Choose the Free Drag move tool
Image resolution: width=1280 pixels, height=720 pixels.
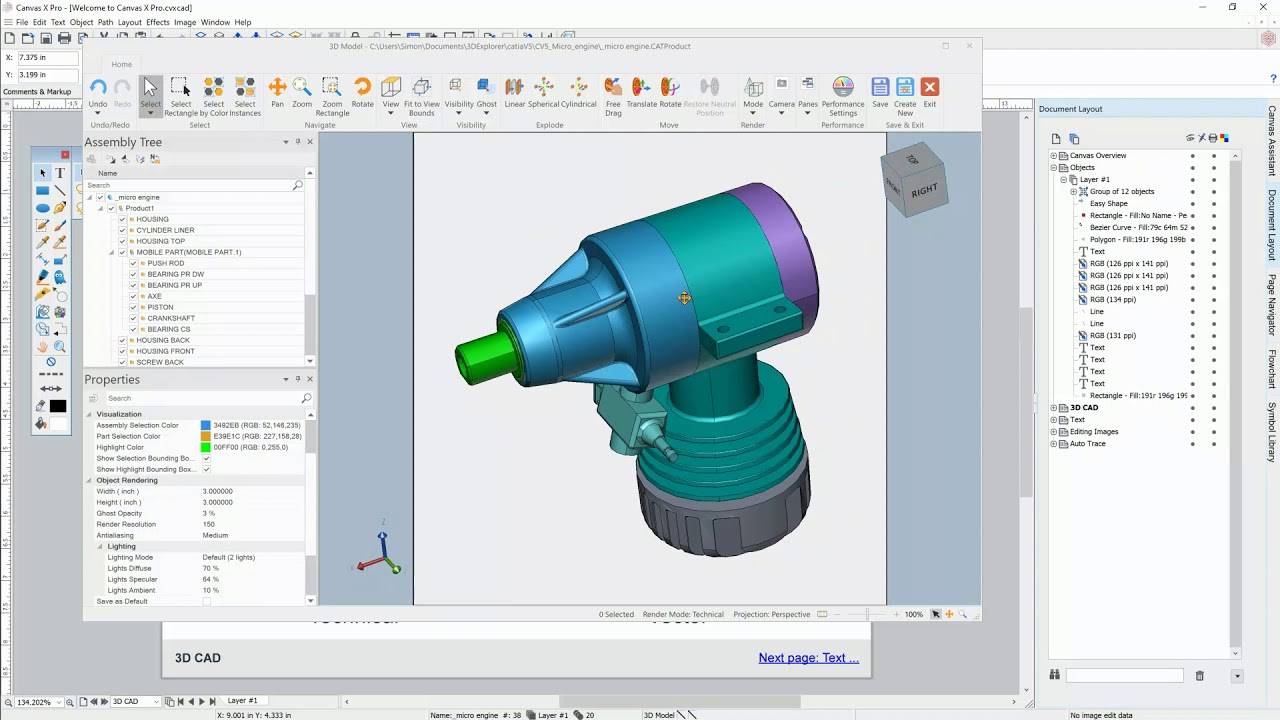click(x=613, y=90)
